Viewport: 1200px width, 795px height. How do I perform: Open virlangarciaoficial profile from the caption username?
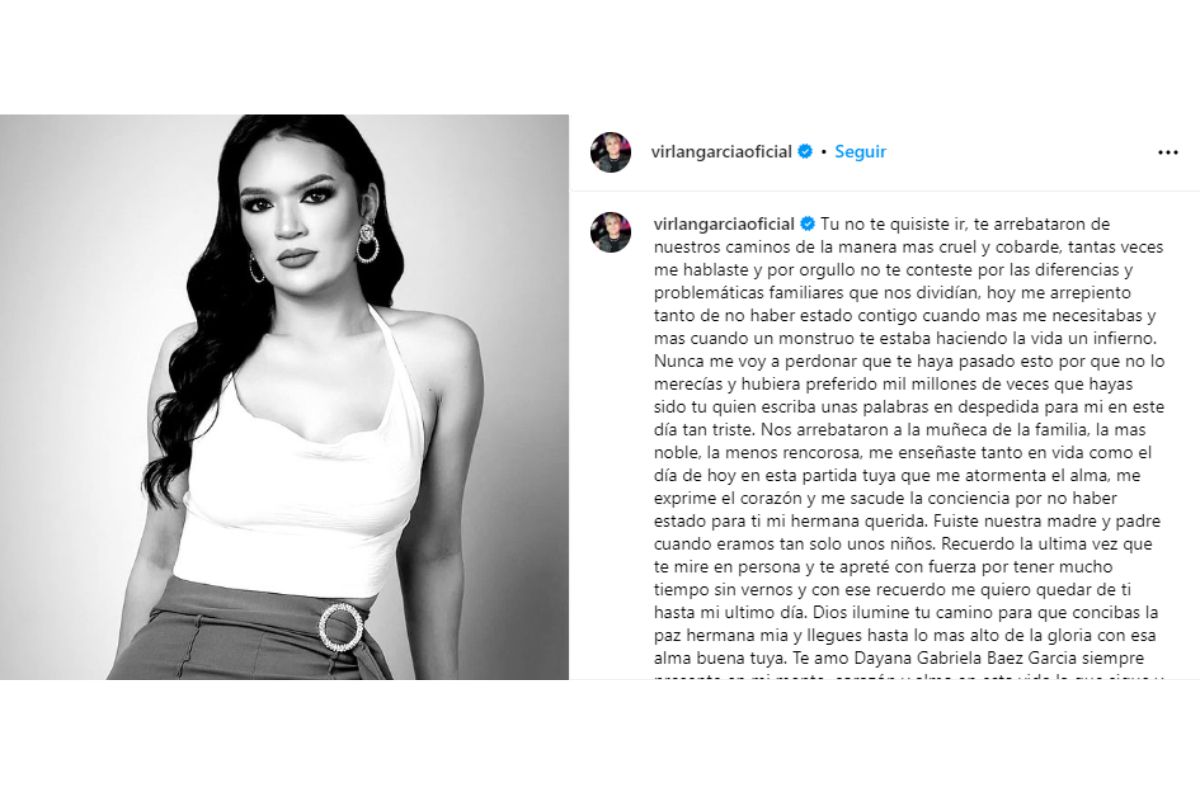(x=722, y=223)
